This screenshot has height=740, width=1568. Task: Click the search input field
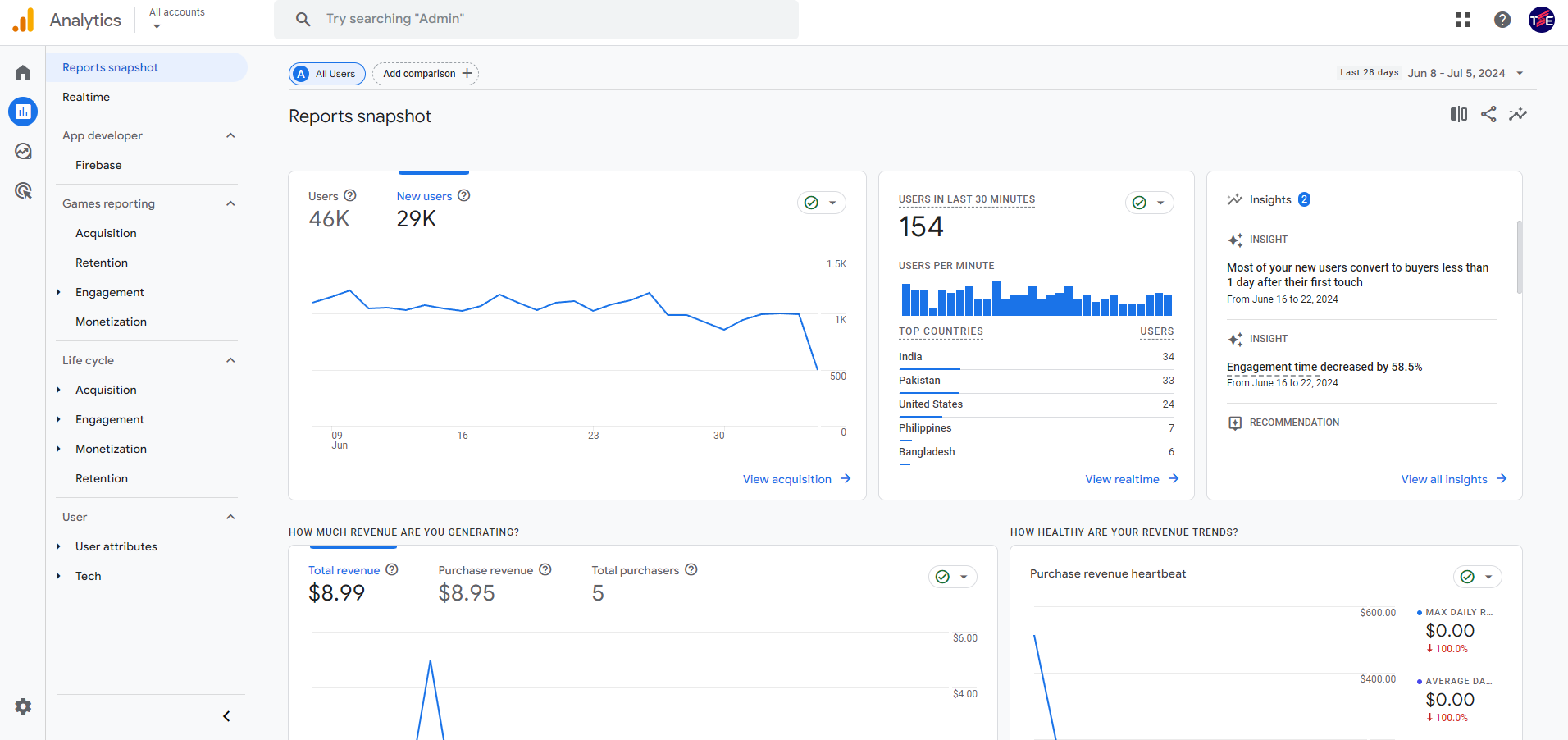pyautogui.click(x=536, y=19)
